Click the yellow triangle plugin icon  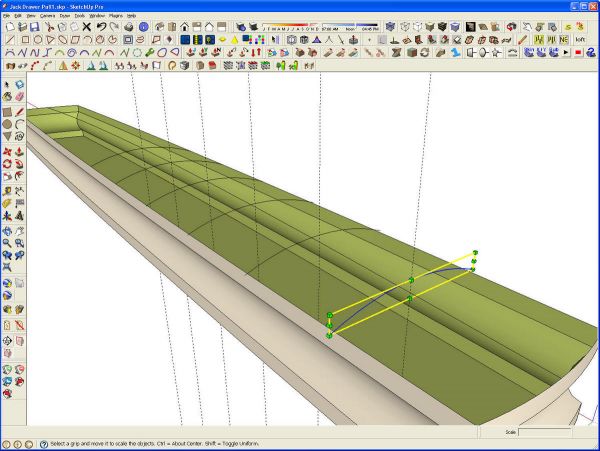(235, 39)
